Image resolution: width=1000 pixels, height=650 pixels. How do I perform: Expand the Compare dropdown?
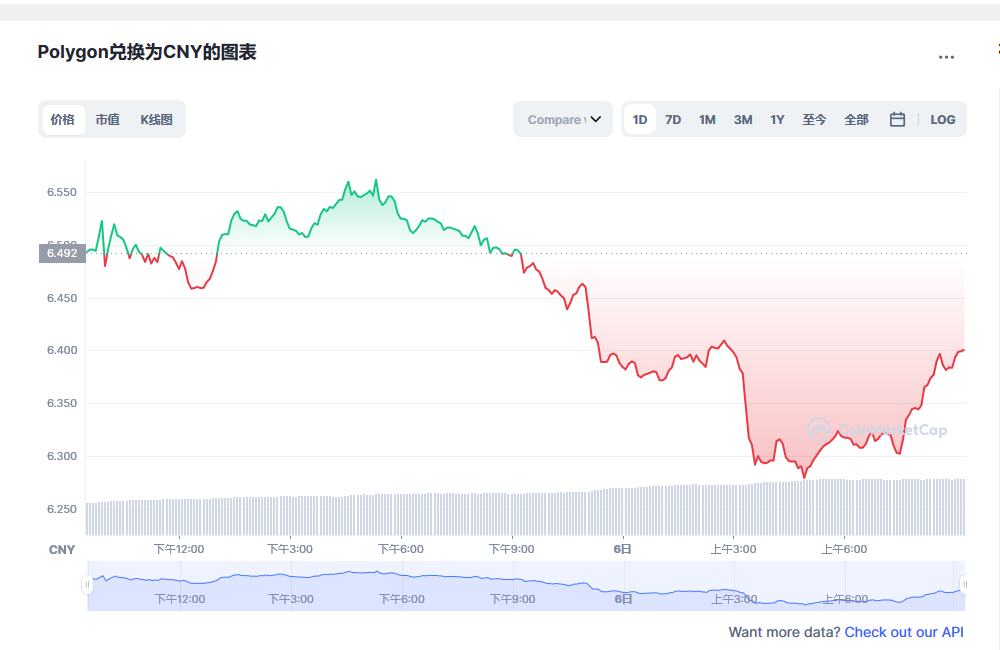563,119
